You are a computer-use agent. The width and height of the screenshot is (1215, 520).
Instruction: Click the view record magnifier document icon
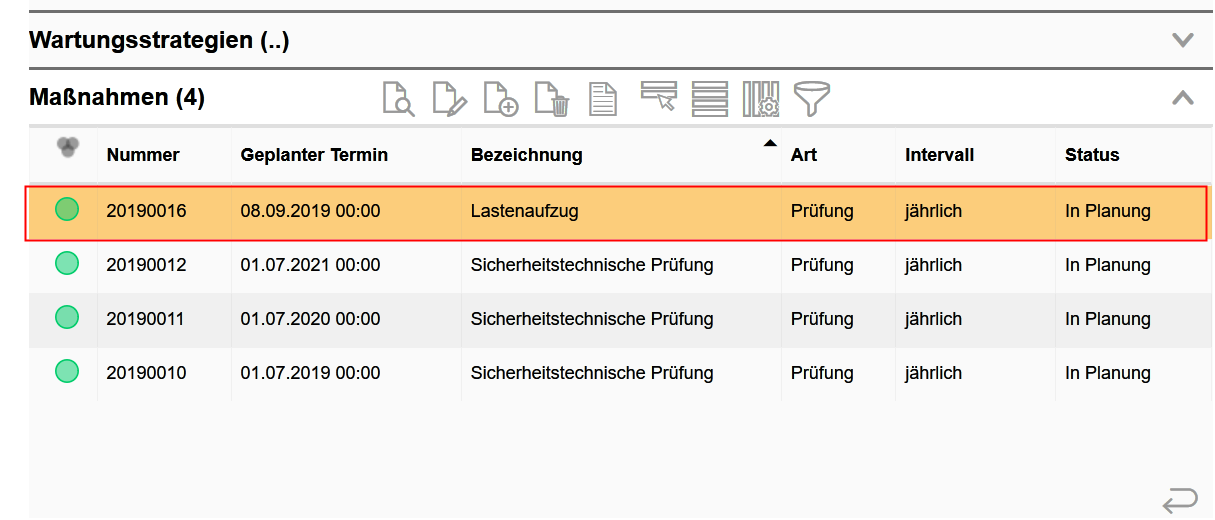pos(399,98)
